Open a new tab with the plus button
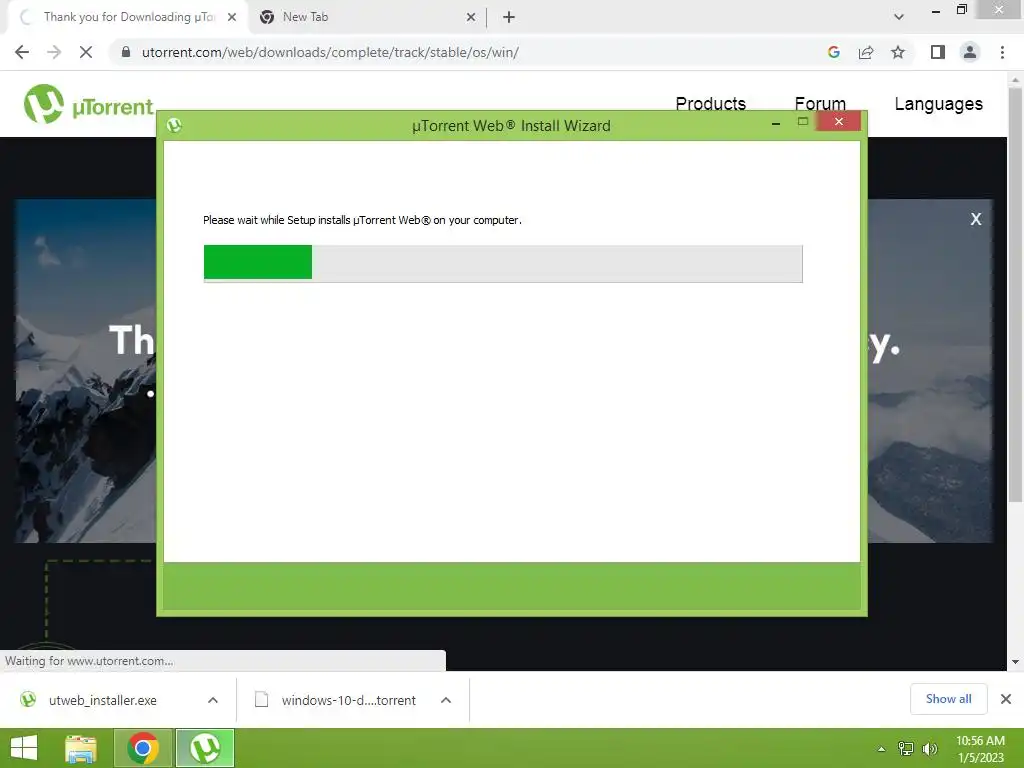Image resolution: width=1024 pixels, height=768 pixels. pyautogui.click(x=509, y=17)
